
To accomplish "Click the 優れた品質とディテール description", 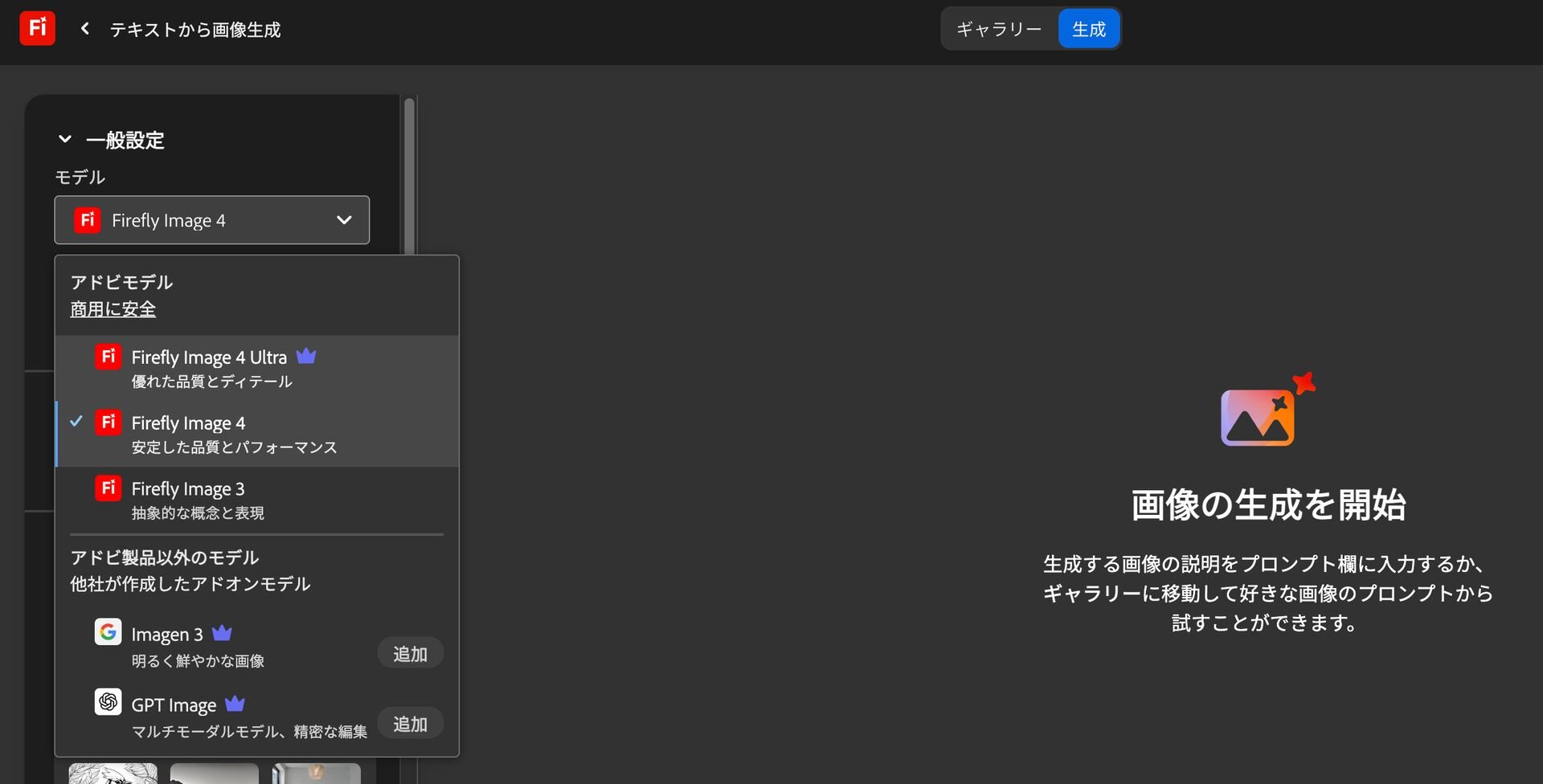I will coord(212,382).
